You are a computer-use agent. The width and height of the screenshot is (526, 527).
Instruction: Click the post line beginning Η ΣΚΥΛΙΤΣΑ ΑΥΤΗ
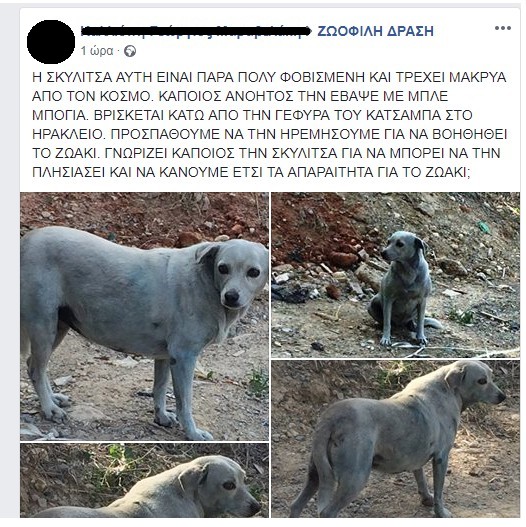tap(269, 77)
